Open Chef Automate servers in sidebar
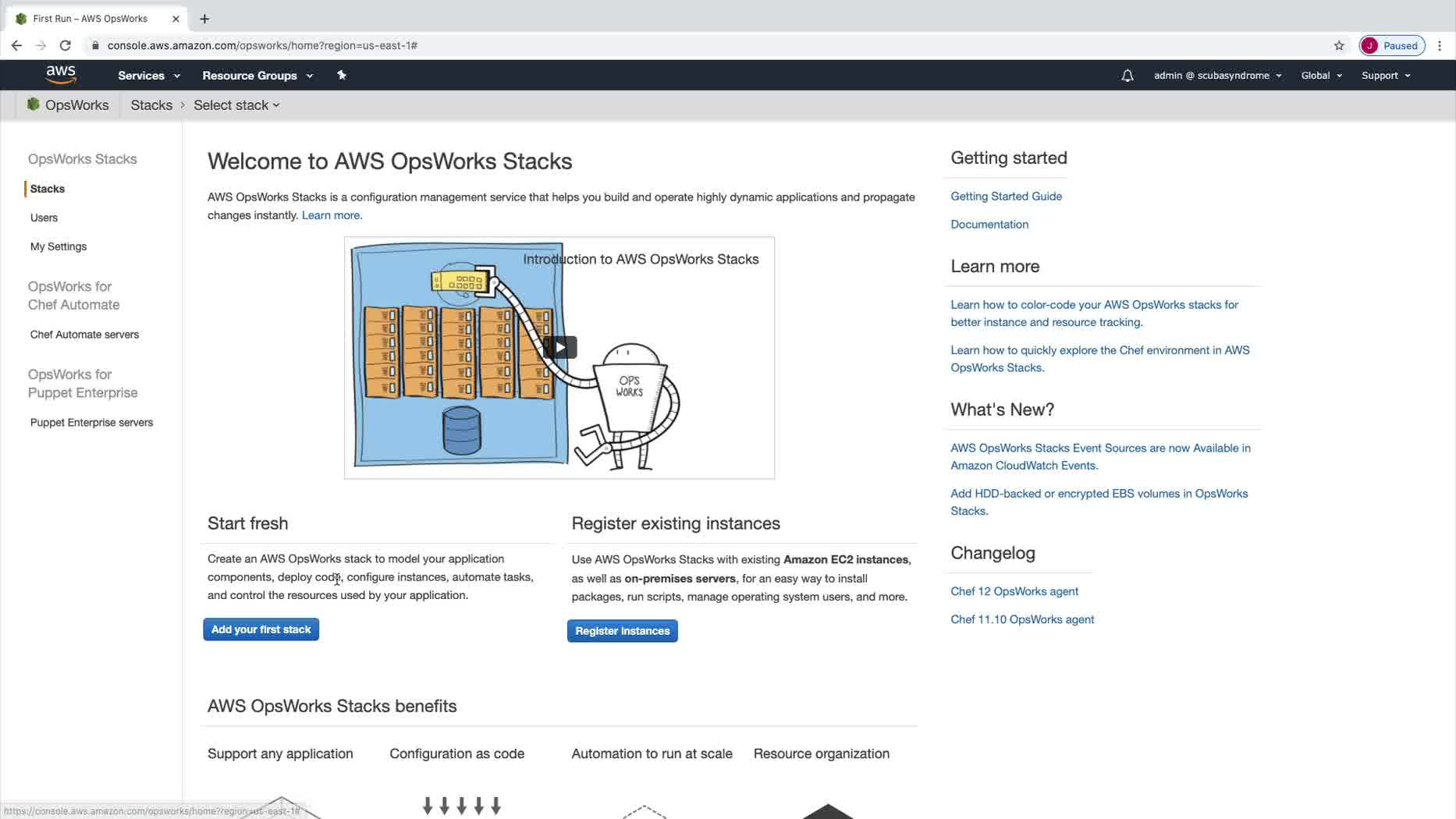This screenshot has height=819, width=1456. pyautogui.click(x=84, y=335)
